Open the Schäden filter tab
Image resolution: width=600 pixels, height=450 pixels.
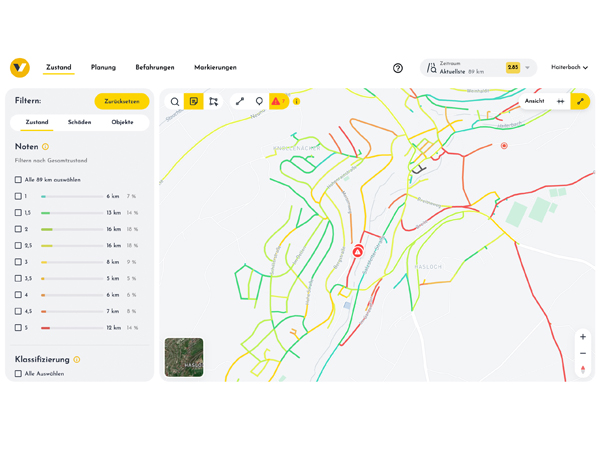(x=80, y=123)
